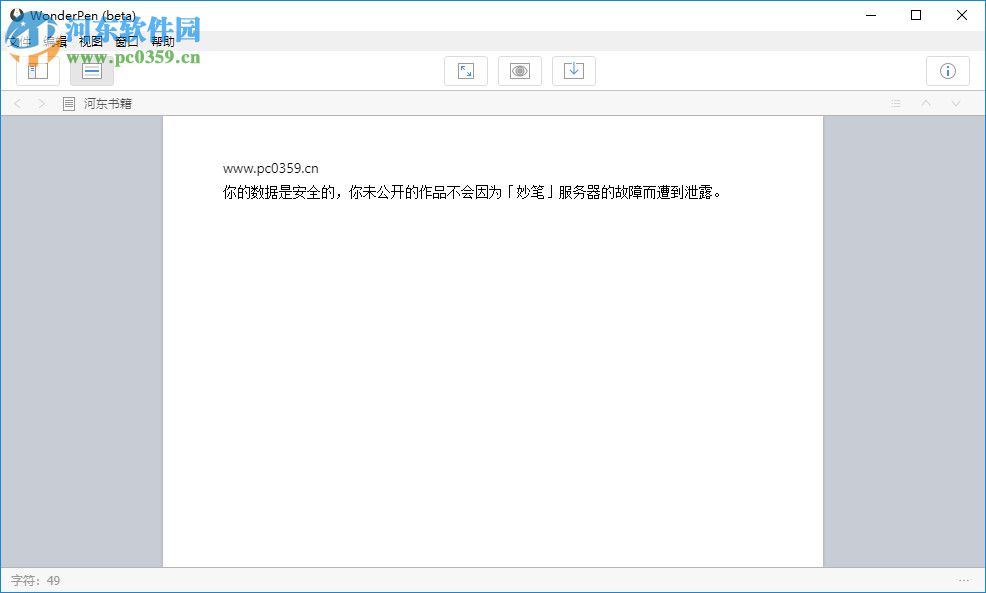Viewport: 986px width, 593px height.
Task: Open the 帮助 menu
Action: click(x=161, y=42)
